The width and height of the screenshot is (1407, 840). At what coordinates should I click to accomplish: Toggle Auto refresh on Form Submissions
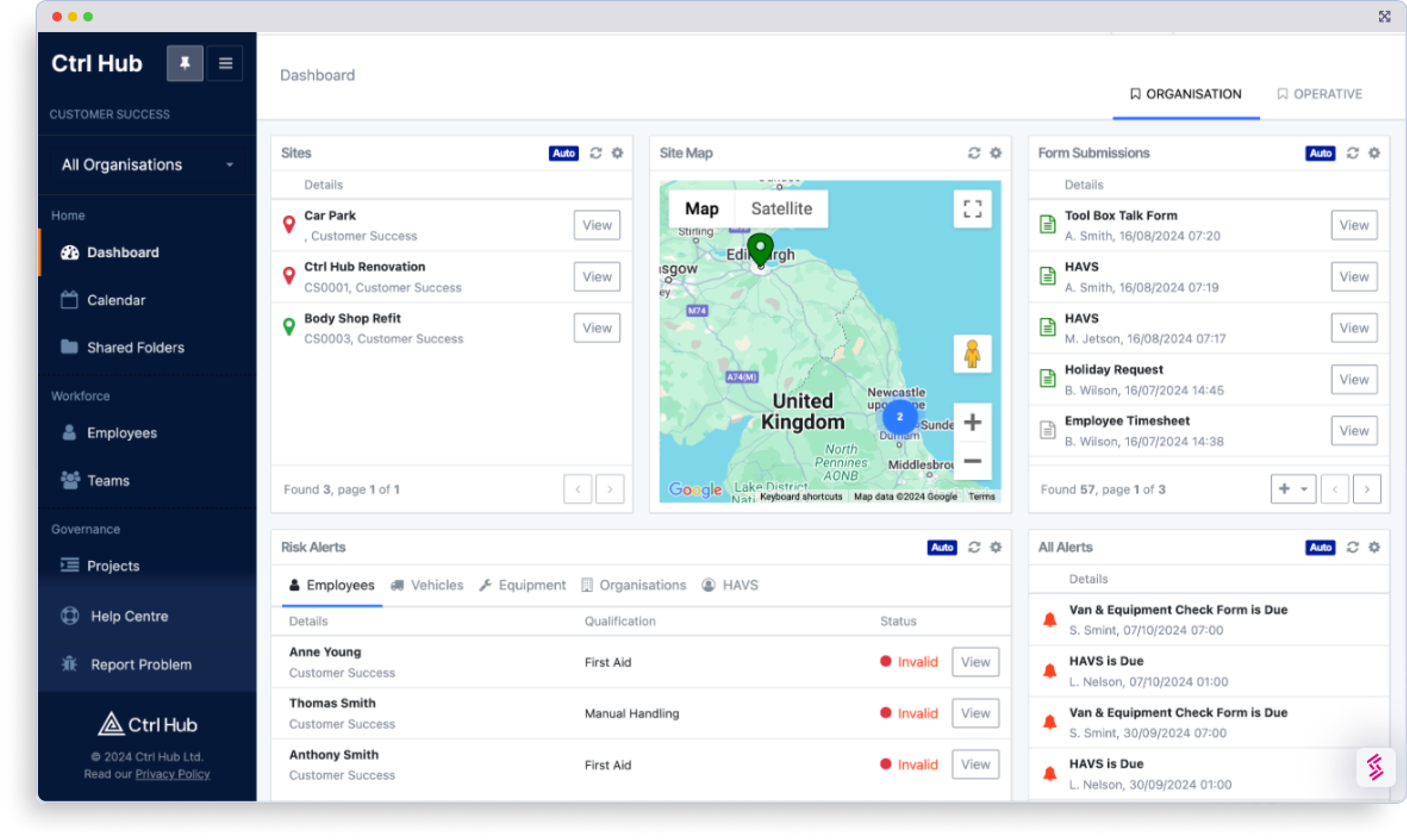pyautogui.click(x=1320, y=153)
